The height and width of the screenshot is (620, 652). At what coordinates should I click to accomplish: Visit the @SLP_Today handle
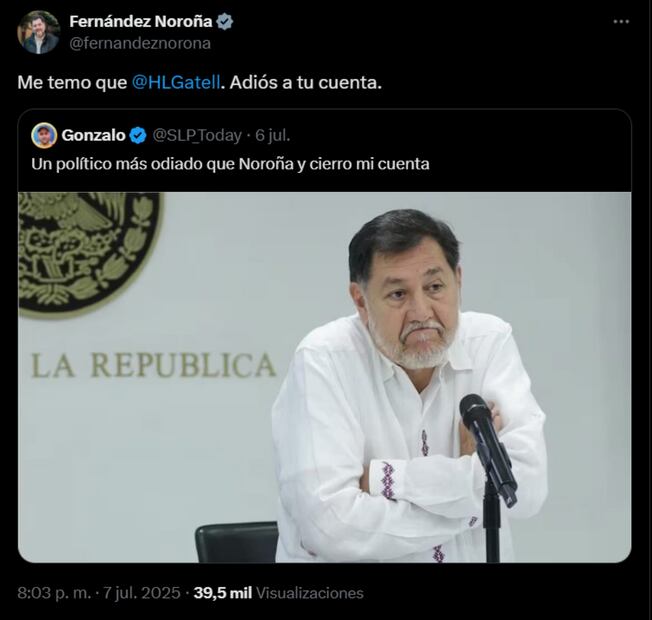(198, 135)
